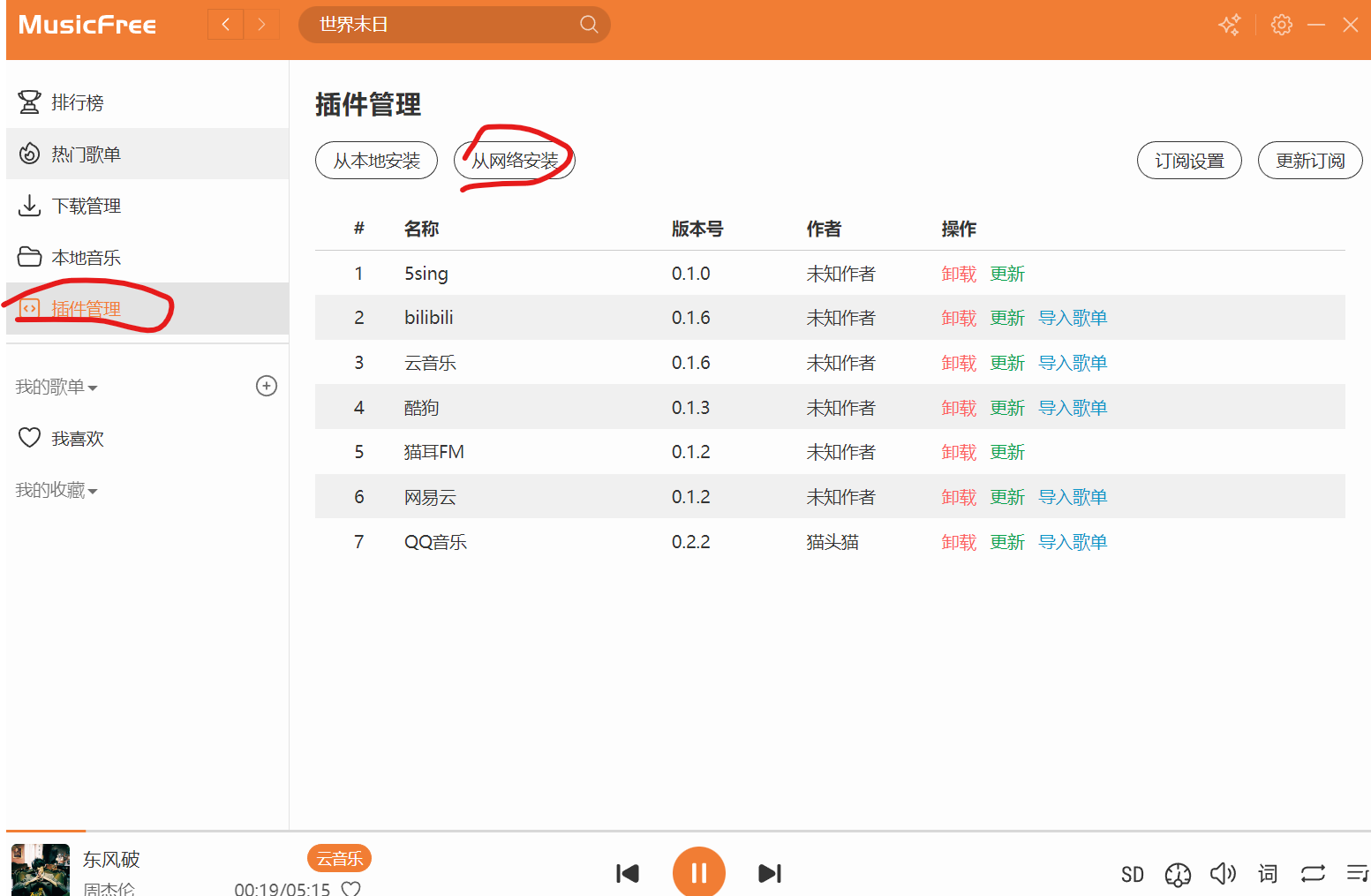Open 热门歌单 hot playlists
The width and height of the screenshot is (1371, 896).
click(x=147, y=154)
